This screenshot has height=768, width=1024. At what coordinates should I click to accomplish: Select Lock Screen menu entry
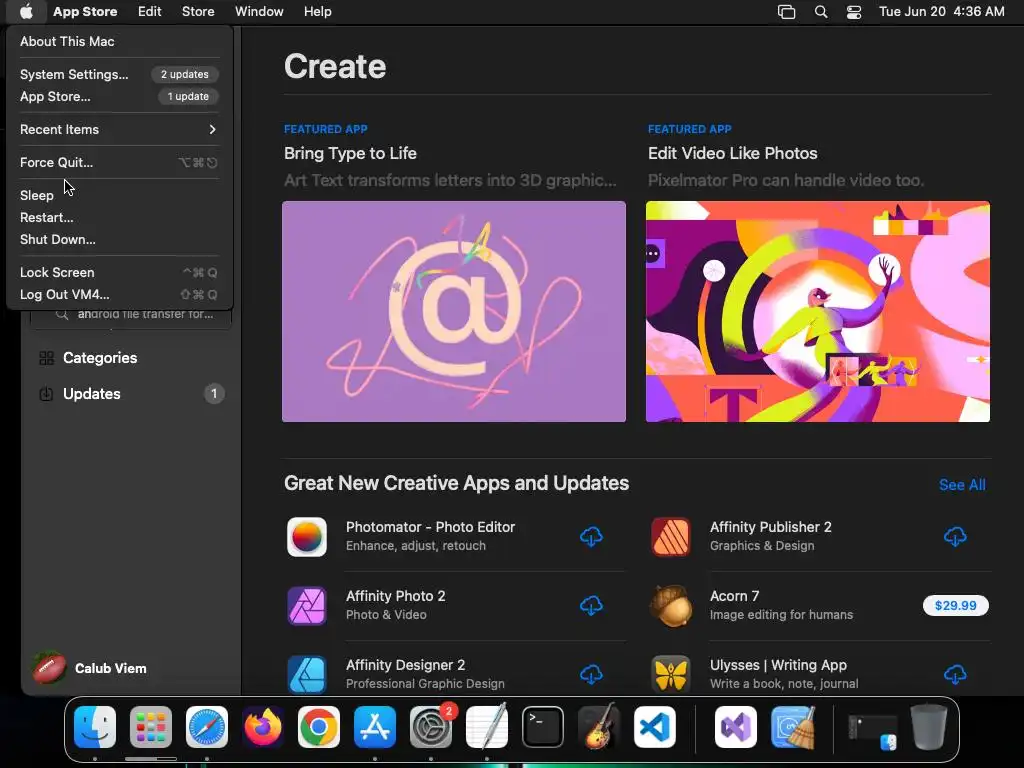tap(119, 272)
